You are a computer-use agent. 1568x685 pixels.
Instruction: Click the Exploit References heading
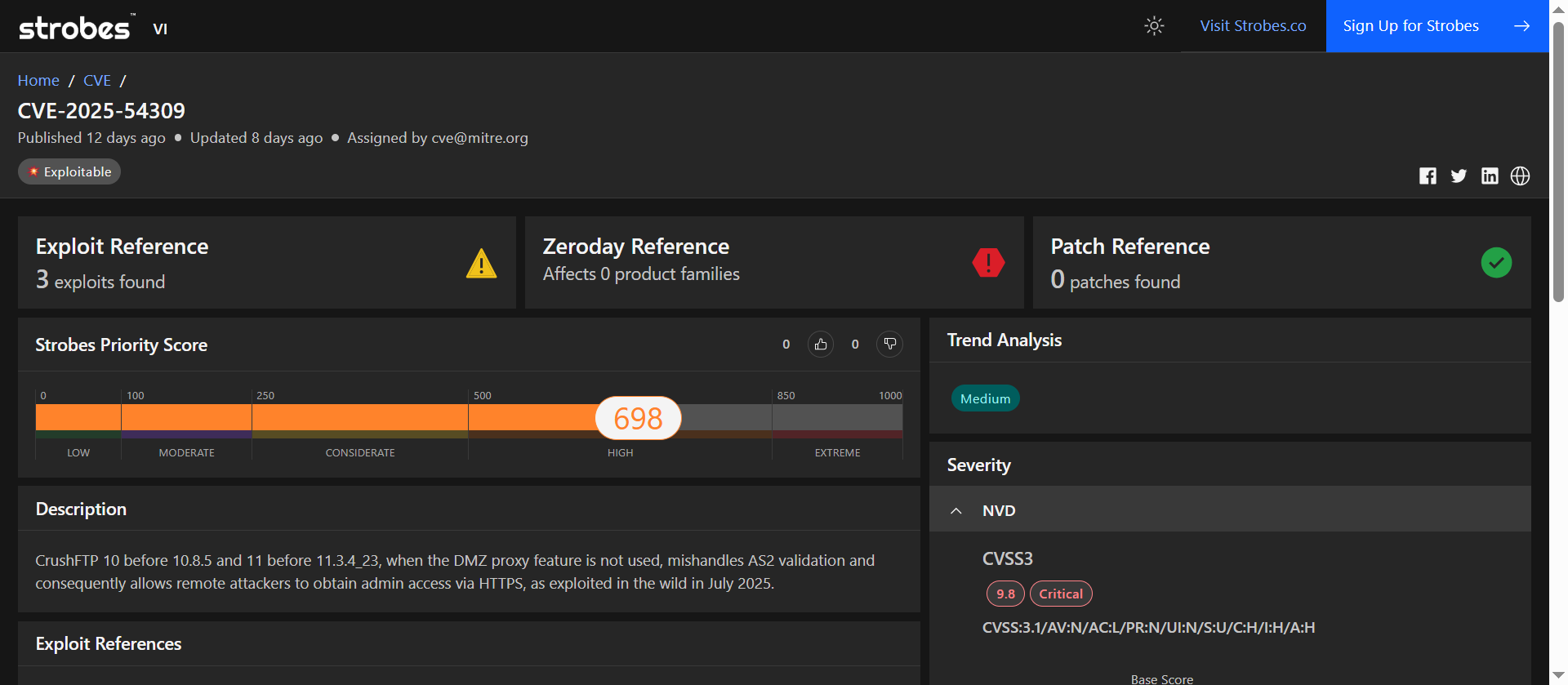pyautogui.click(x=109, y=643)
